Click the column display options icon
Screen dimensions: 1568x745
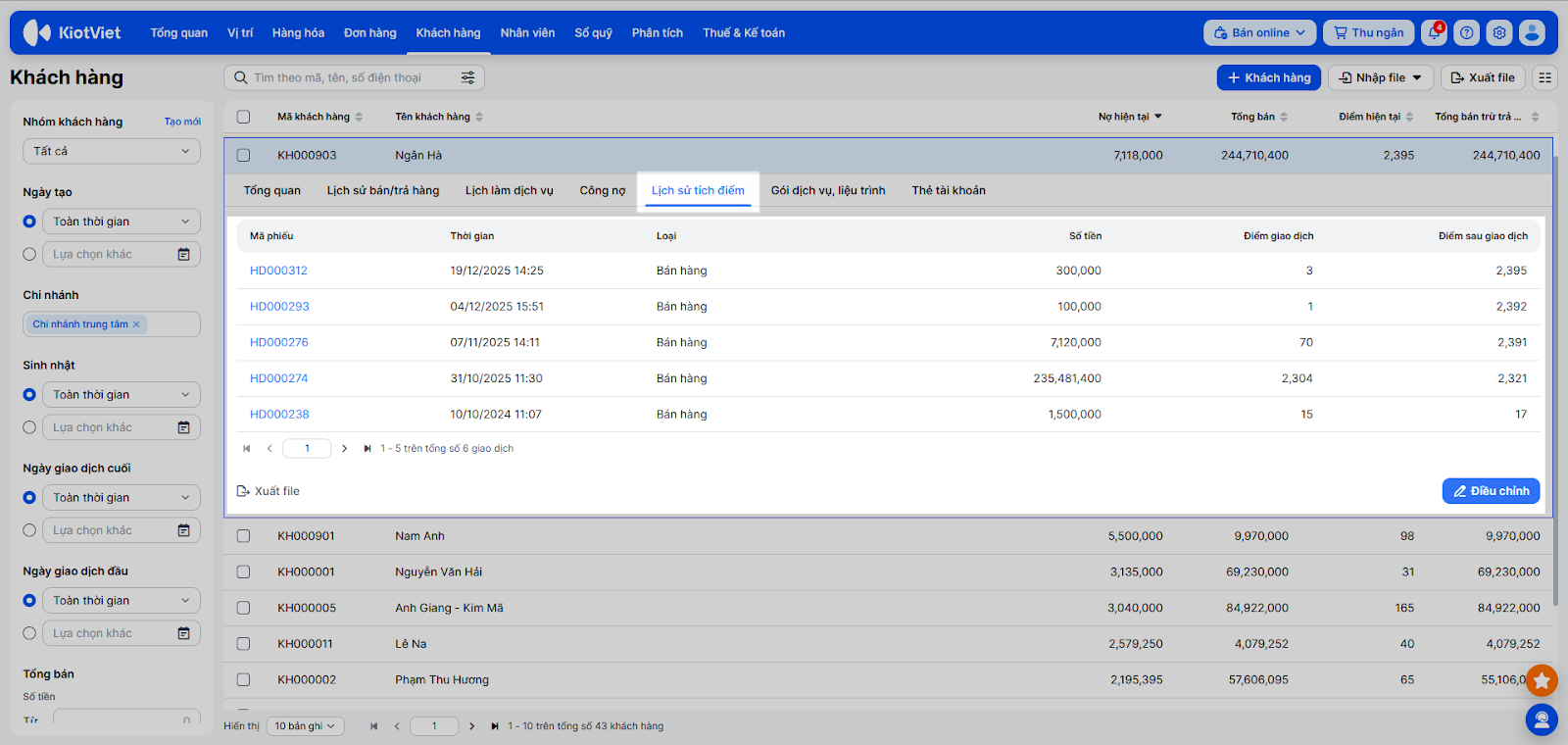pyautogui.click(x=1544, y=77)
